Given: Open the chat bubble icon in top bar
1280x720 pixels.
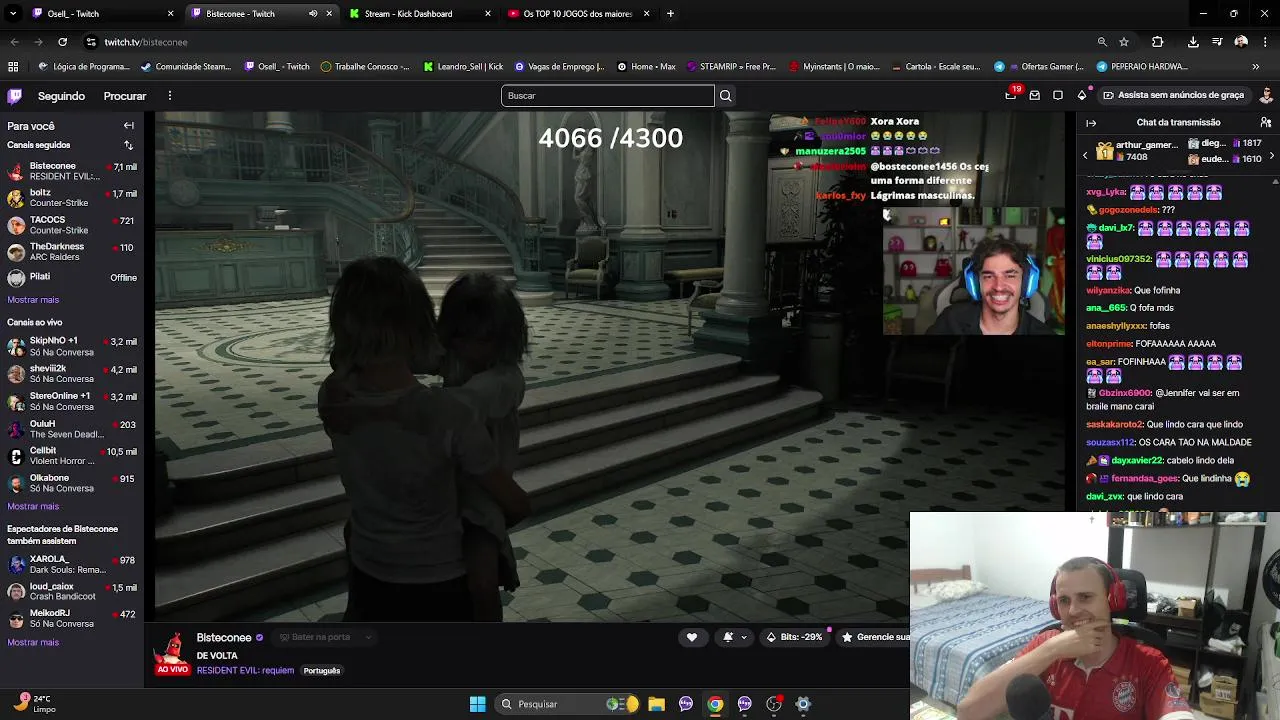Looking at the screenshot, I should pos(1058,95).
